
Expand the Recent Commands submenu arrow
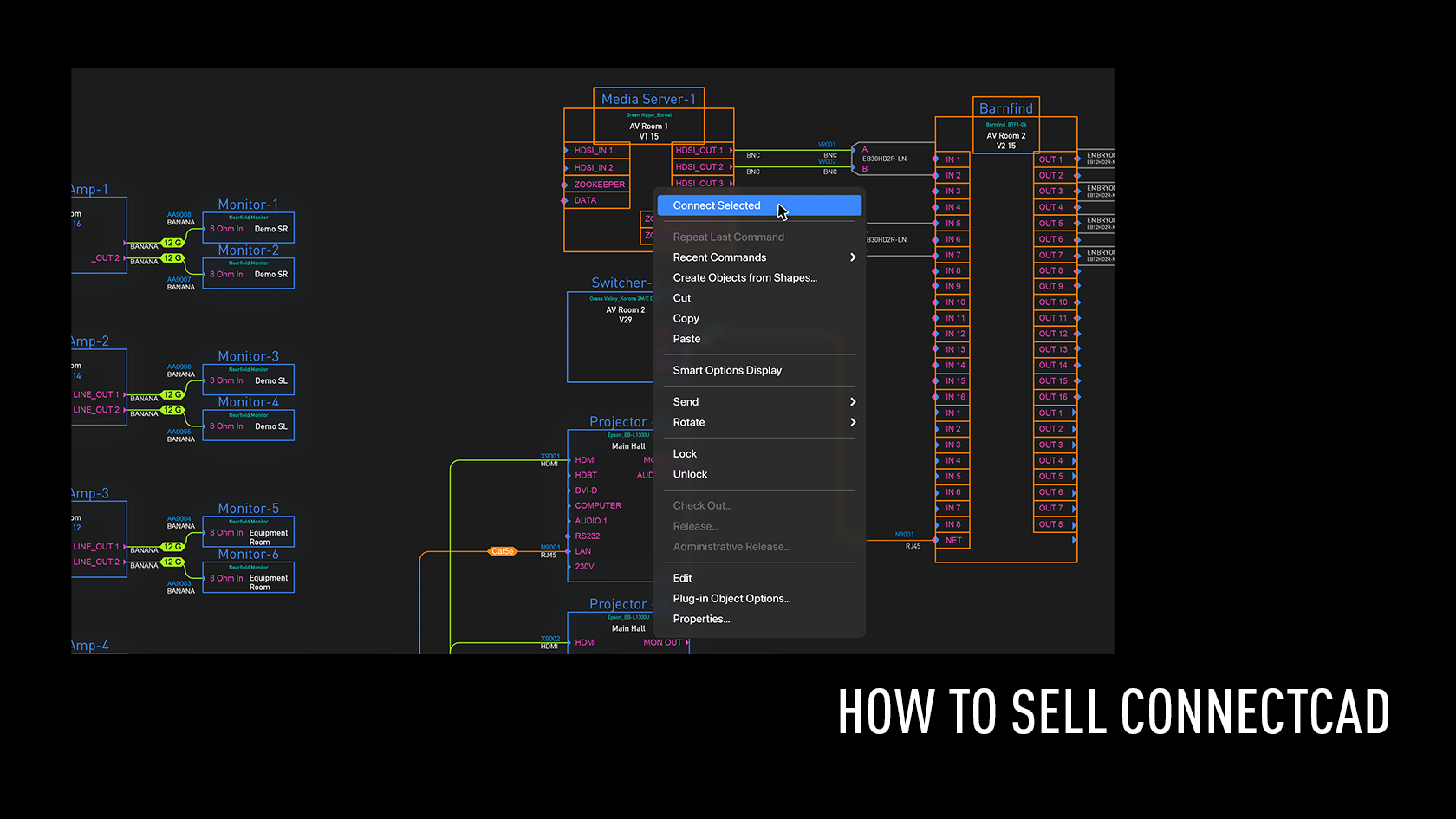click(x=853, y=257)
